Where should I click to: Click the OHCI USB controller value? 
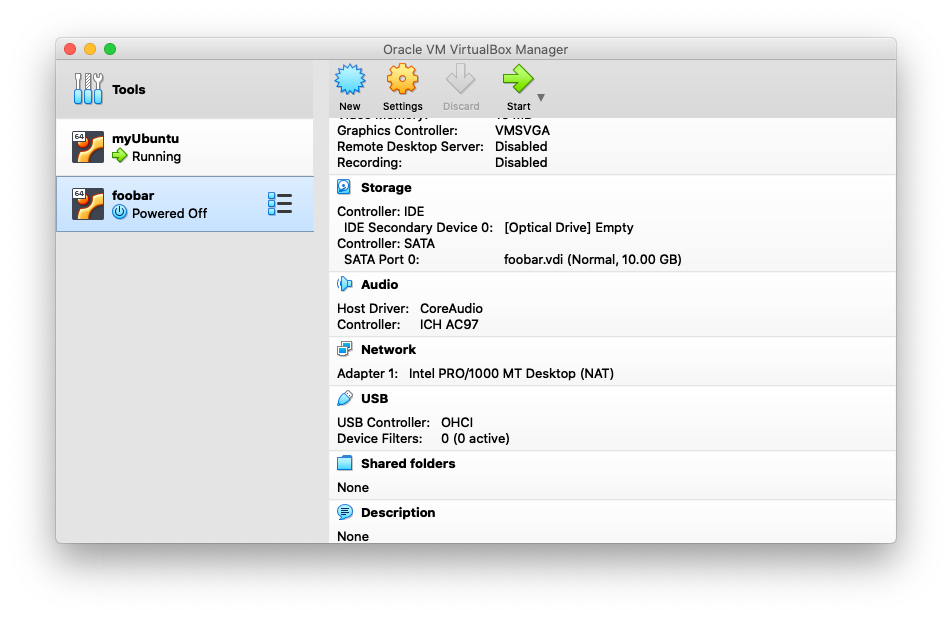(x=457, y=423)
